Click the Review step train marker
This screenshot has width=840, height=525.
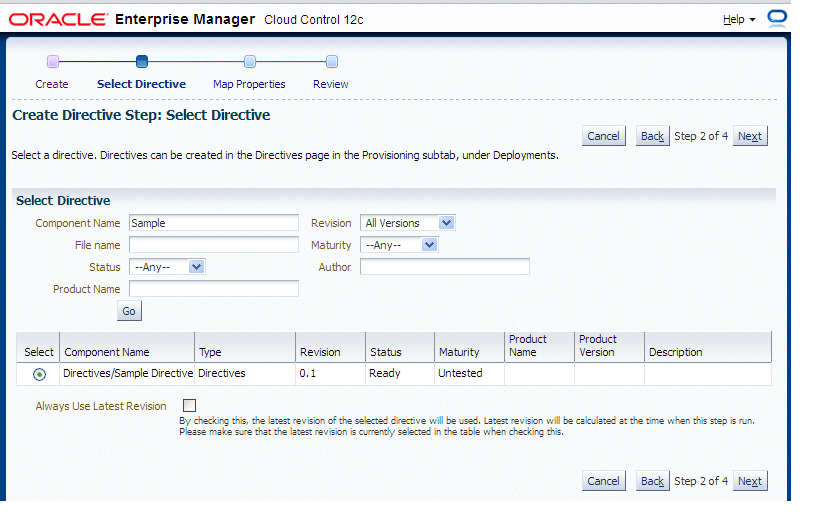click(x=332, y=62)
